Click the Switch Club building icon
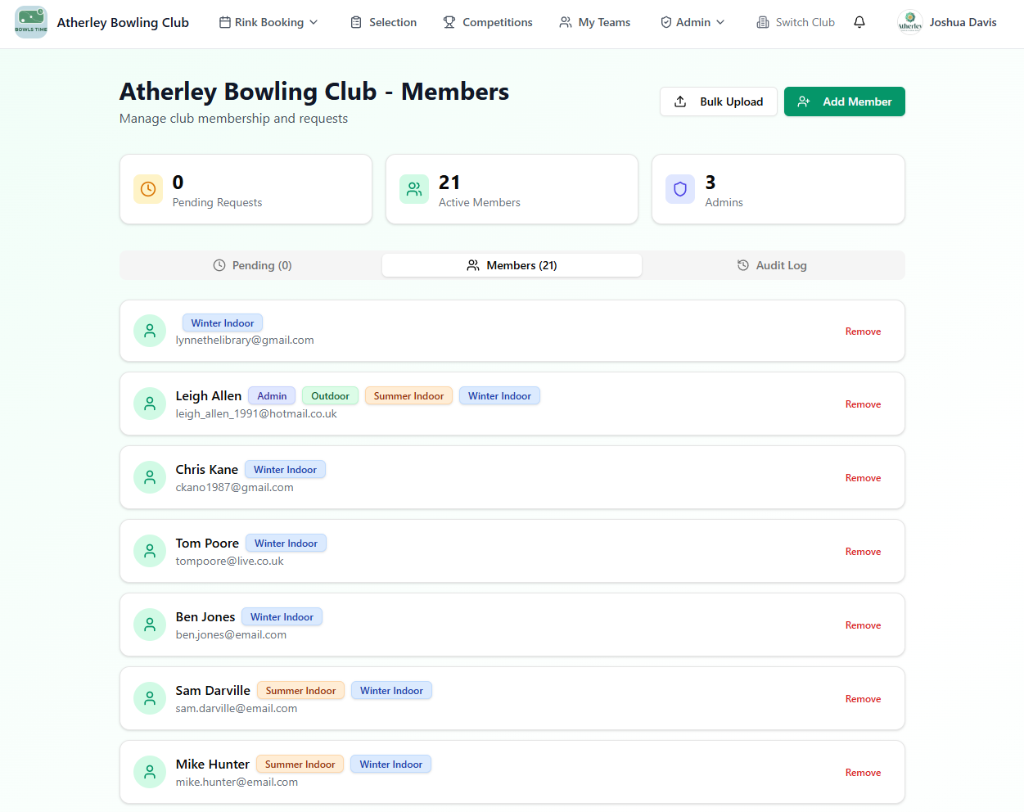 pyautogui.click(x=763, y=22)
